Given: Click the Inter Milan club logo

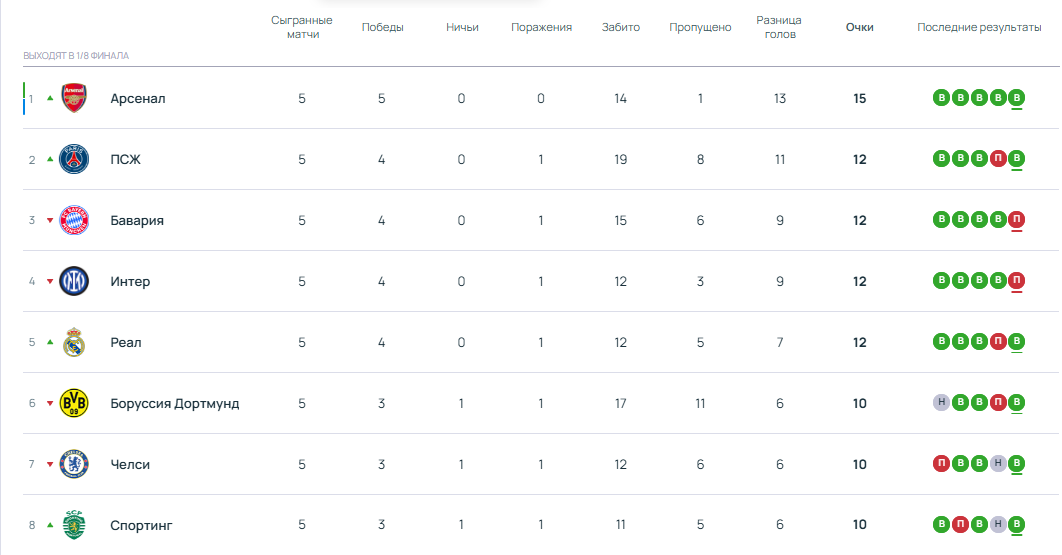Looking at the screenshot, I should [74, 281].
